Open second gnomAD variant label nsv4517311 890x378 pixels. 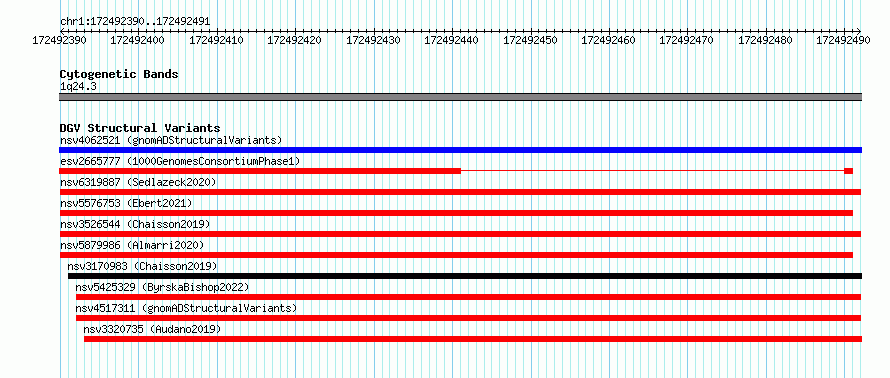pyautogui.click(x=186, y=308)
